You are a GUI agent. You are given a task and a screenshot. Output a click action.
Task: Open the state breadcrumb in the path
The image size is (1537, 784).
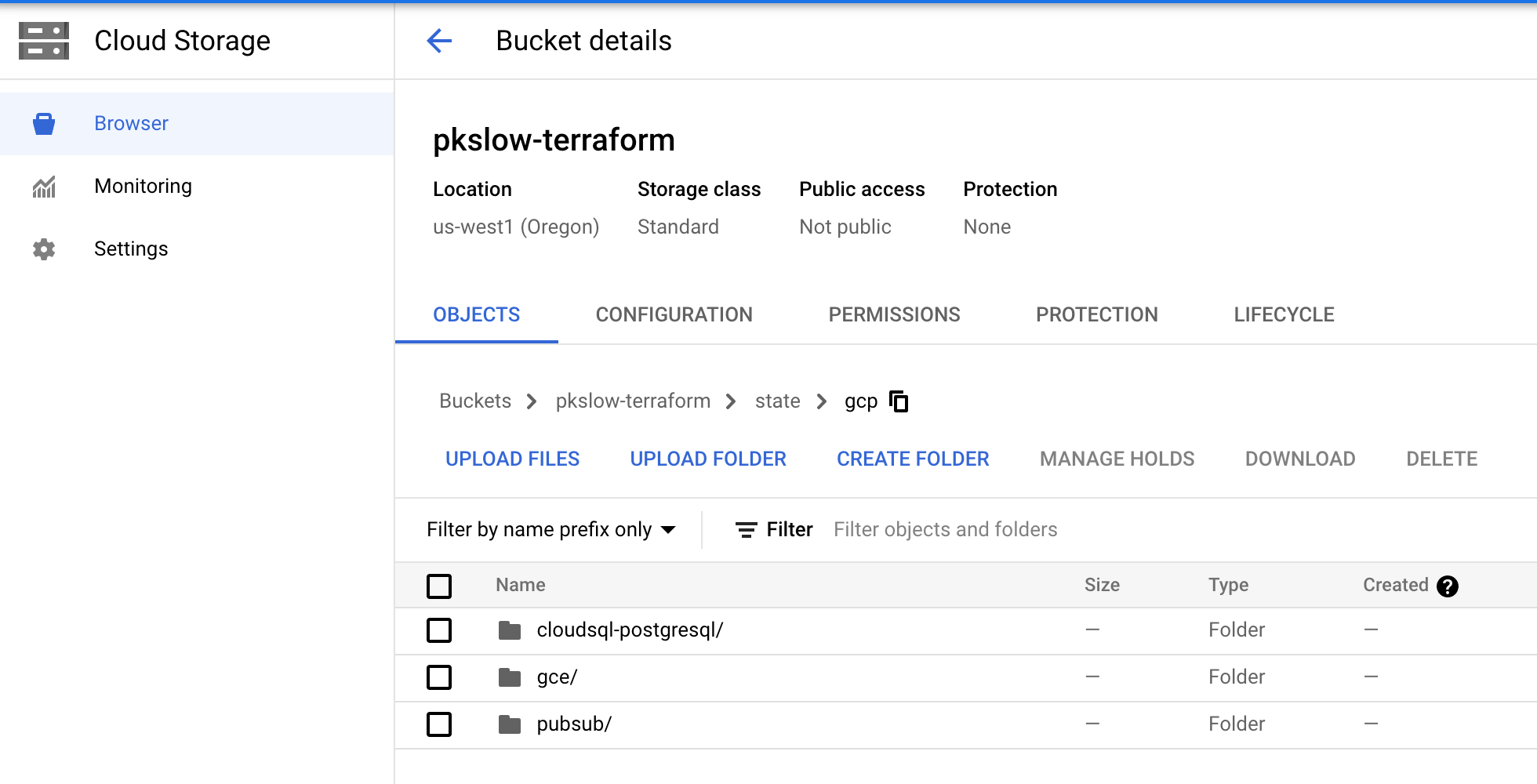(777, 401)
